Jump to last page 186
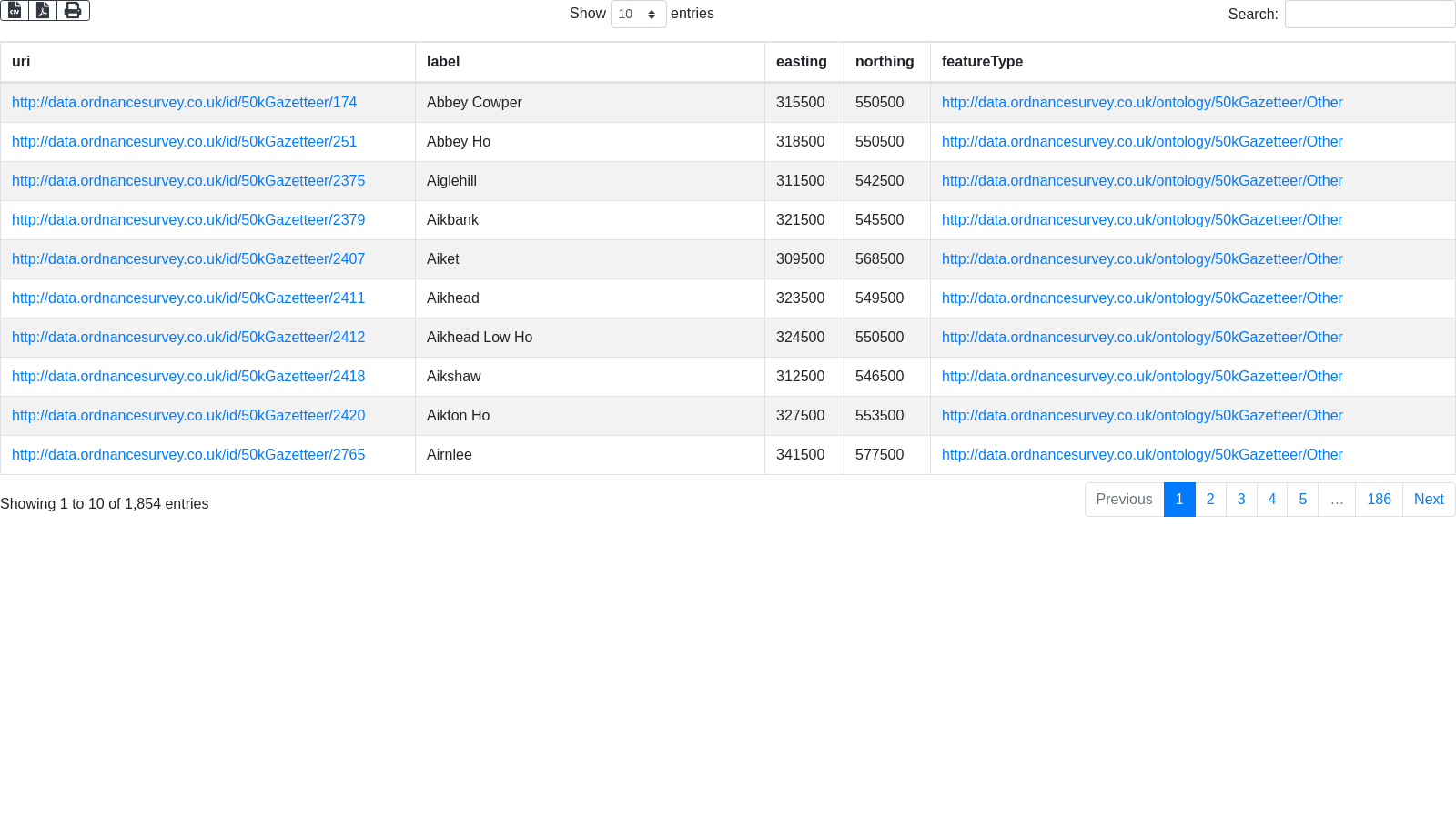This screenshot has width=1456, height=819. [1379, 500]
